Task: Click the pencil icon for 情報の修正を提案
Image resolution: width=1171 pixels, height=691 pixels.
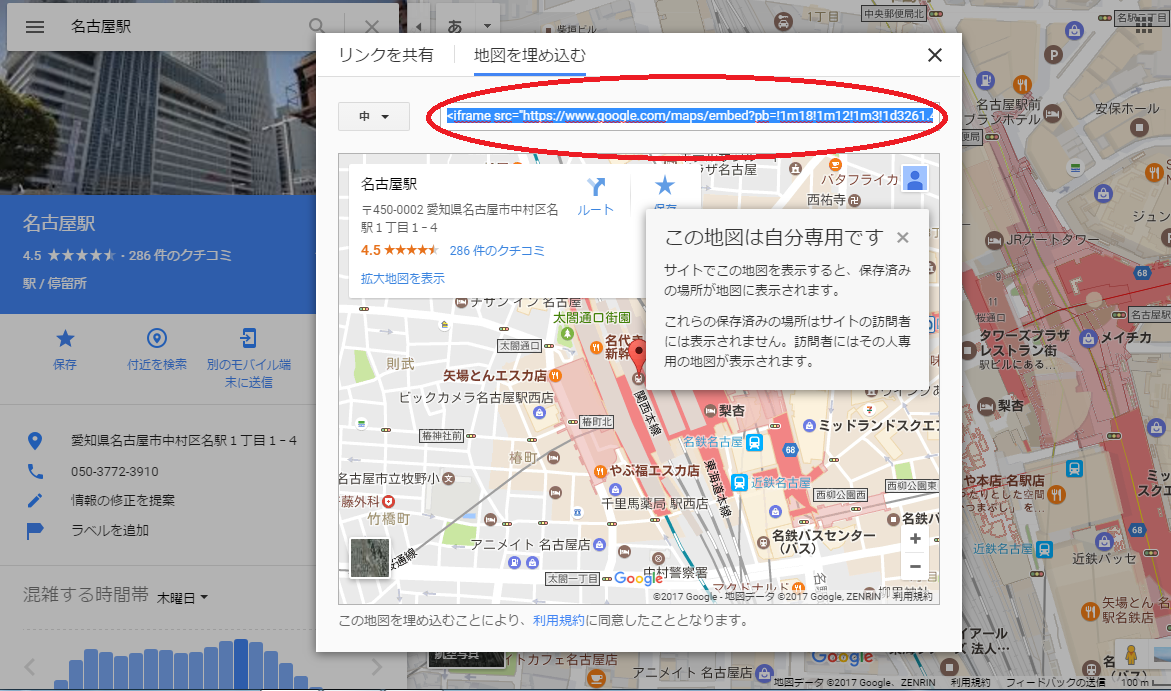Action: coord(35,501)
